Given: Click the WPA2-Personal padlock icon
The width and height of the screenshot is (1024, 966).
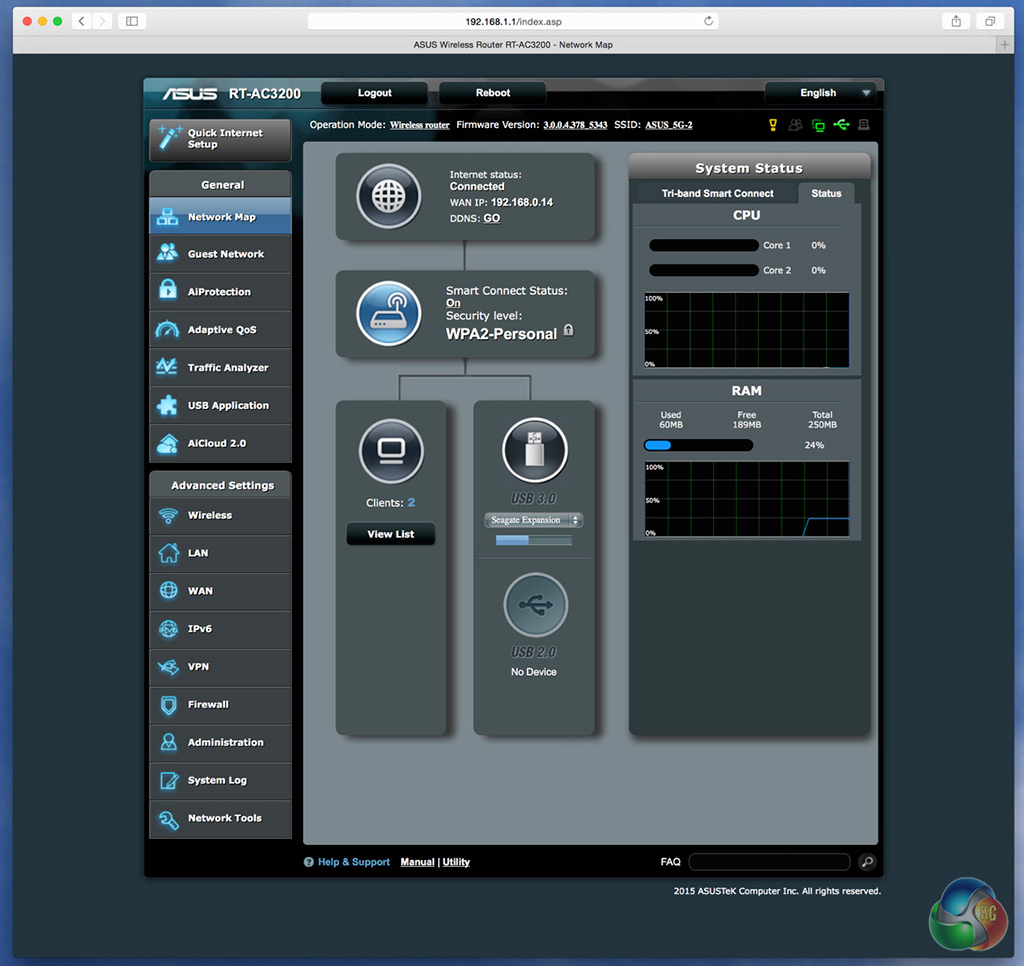Looking at the screenshot, I should pyautogui.click(x=569, y=330).
